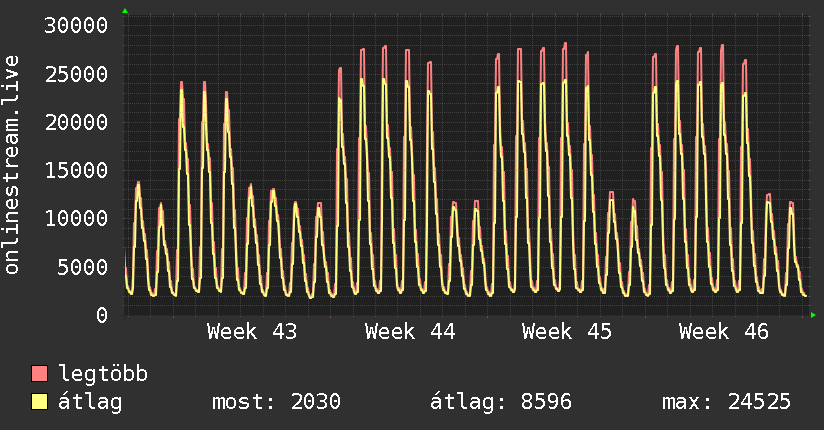824x430 pixels.
Task: Click the yellow átlag legend swatch
Action: (x=39, y=402)
